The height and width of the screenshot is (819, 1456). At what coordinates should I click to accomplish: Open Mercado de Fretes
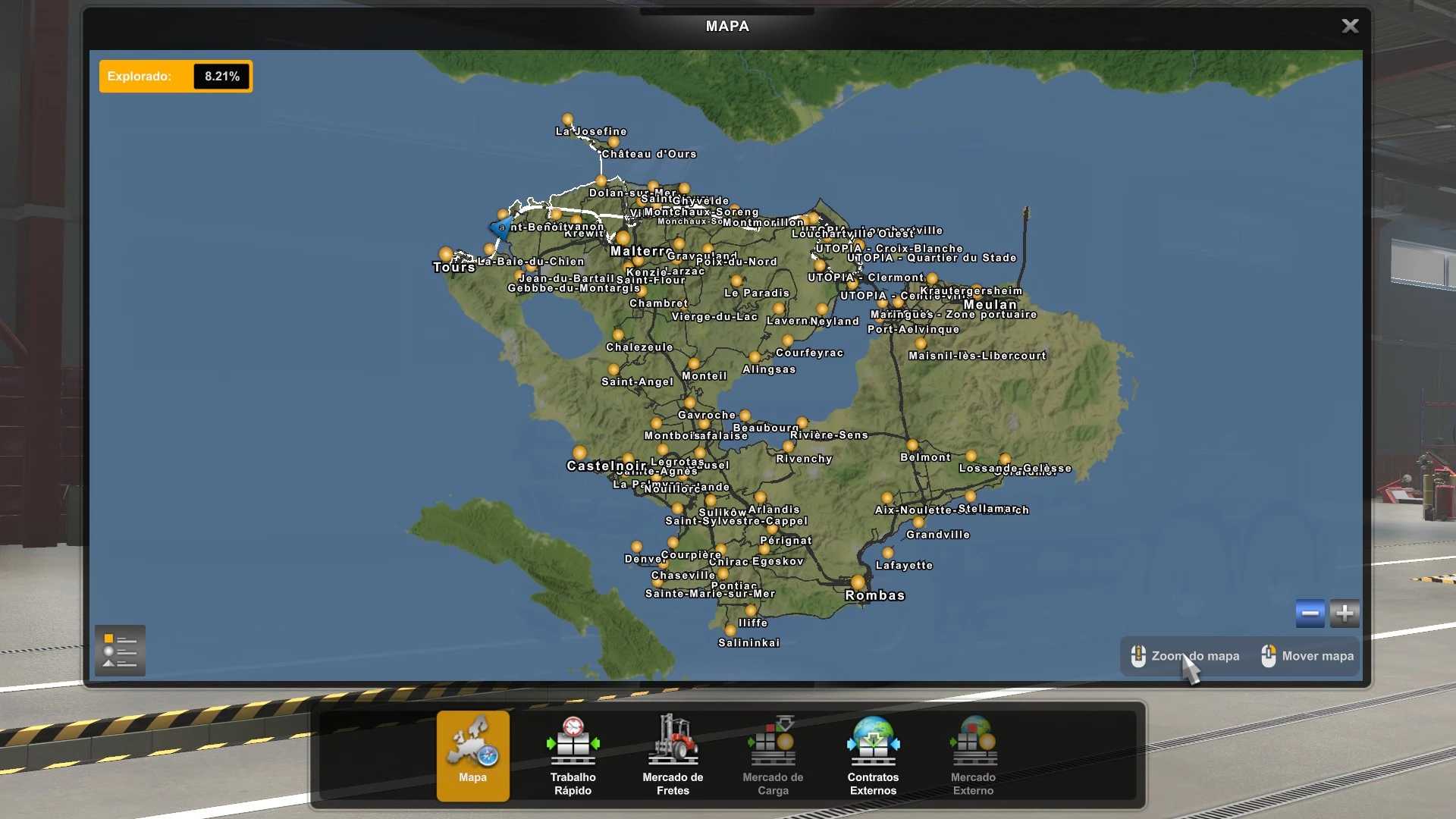point(673,755)
